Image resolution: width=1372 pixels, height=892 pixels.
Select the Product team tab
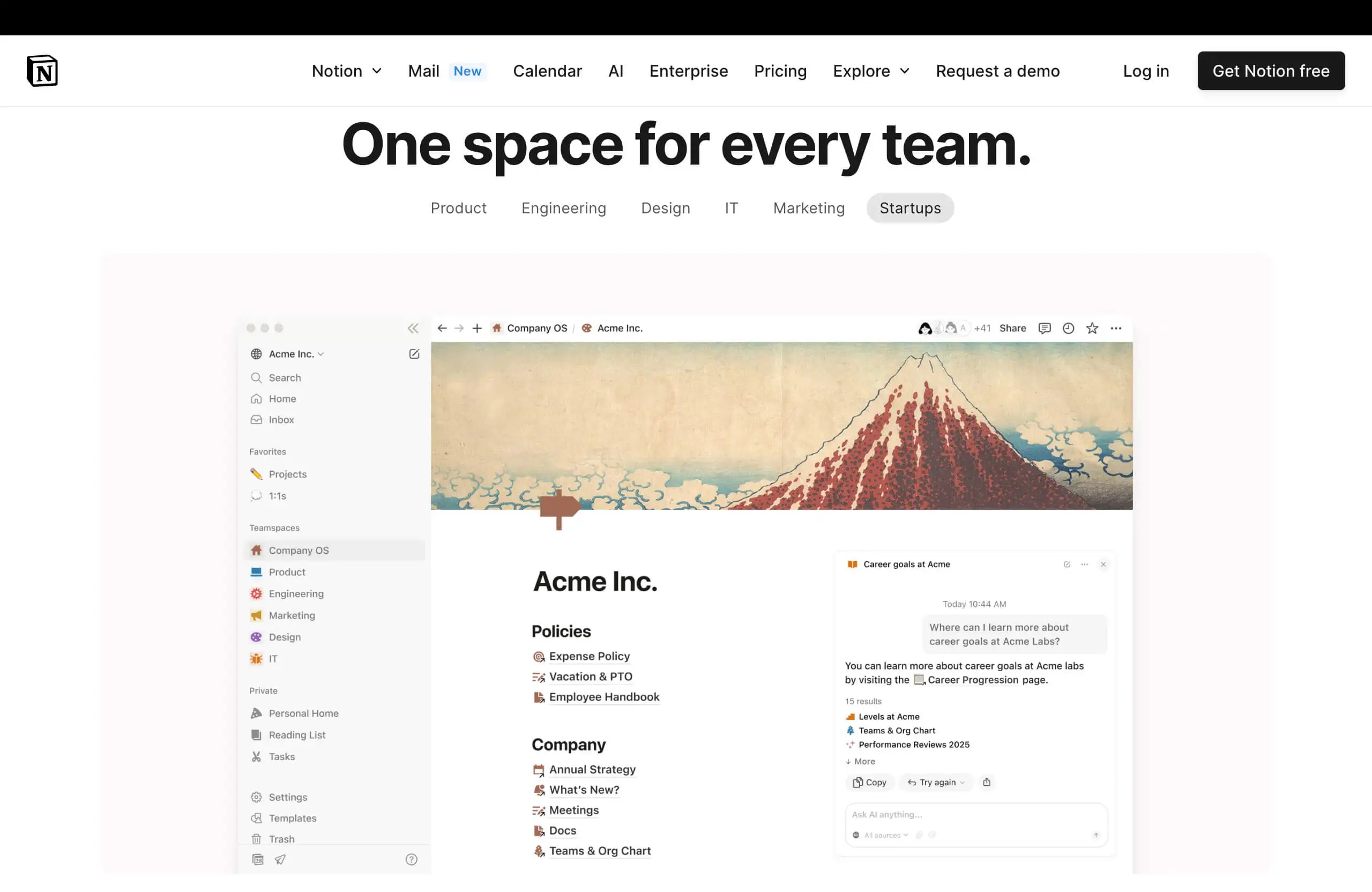[458, 207]
